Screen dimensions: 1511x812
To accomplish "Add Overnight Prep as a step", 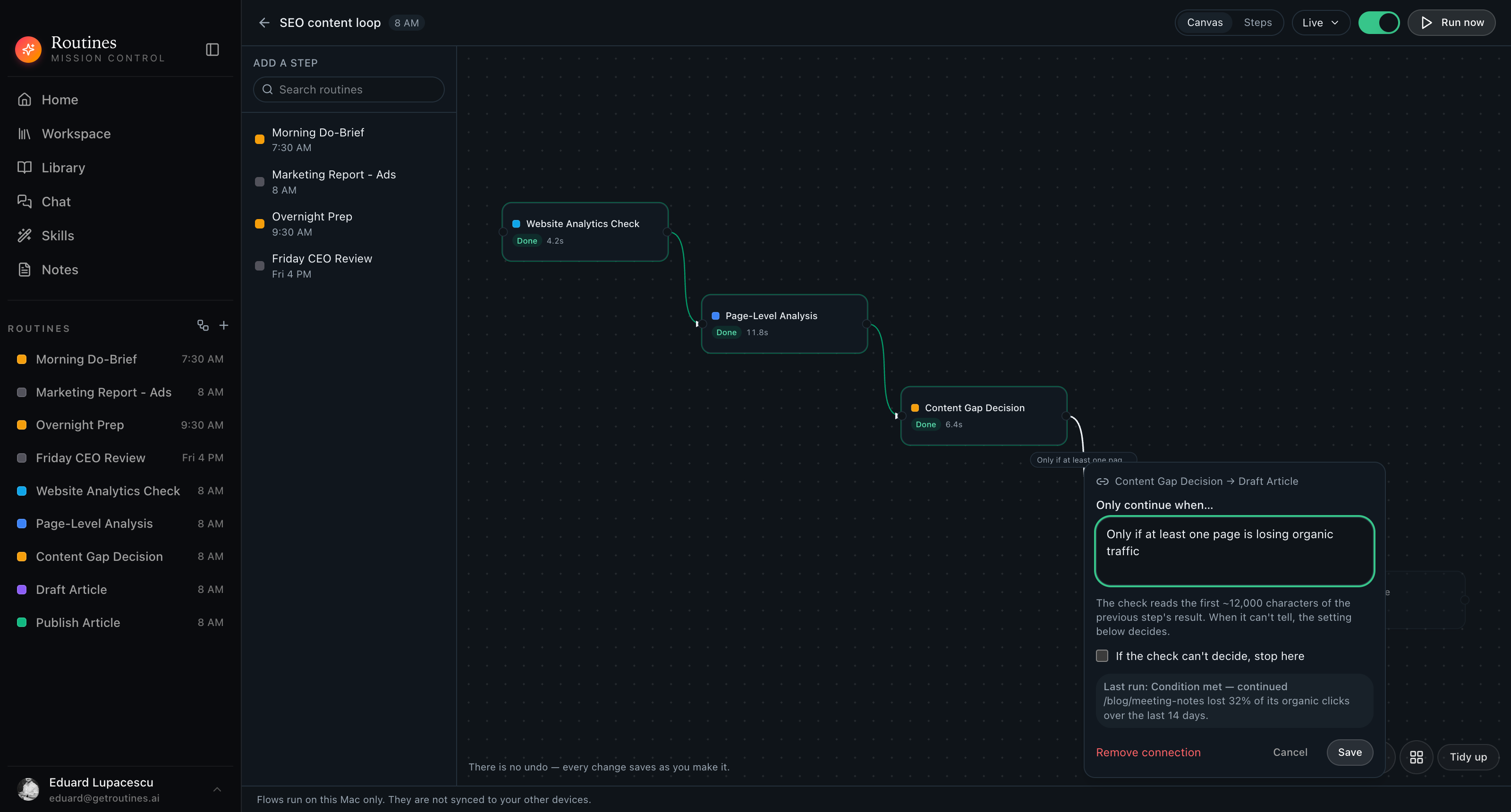I will pos(348,224).
